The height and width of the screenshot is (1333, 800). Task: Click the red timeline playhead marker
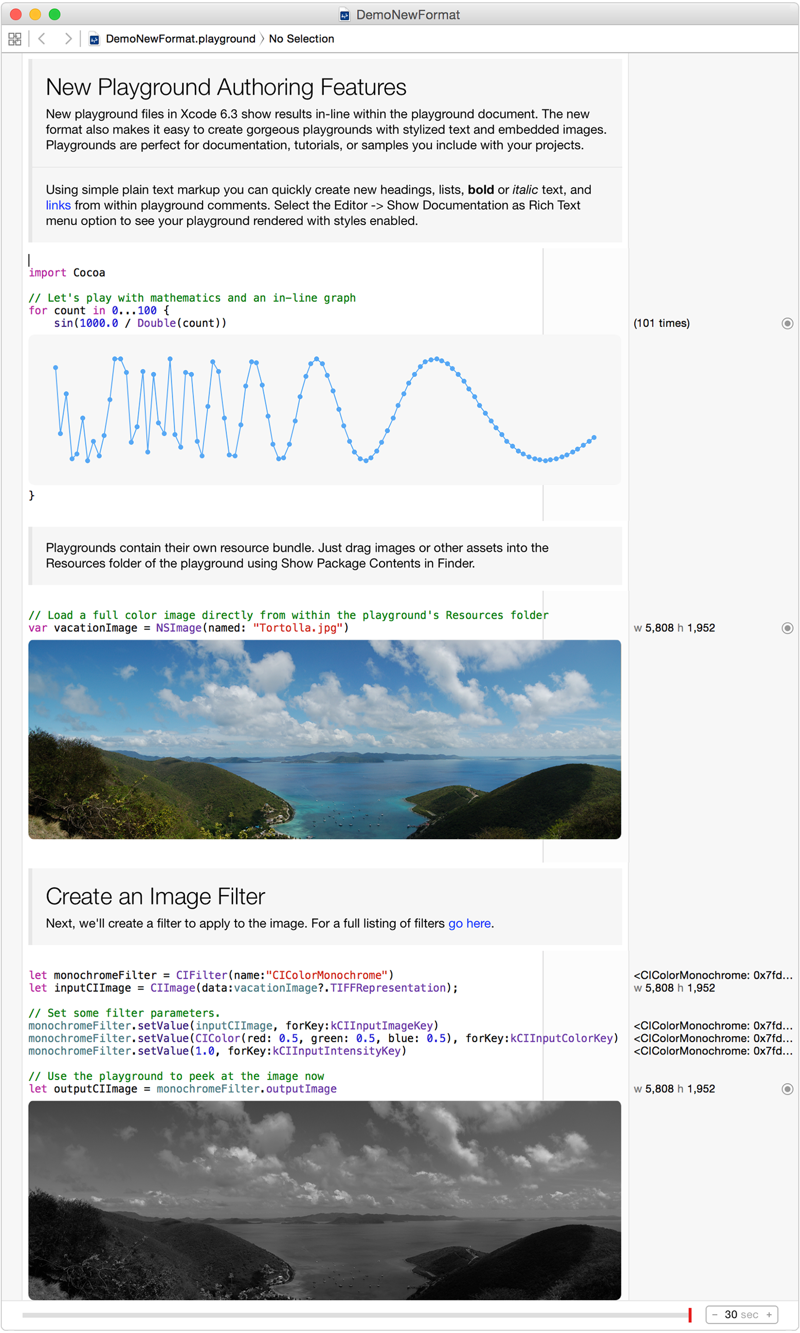tap(690, 1315)
